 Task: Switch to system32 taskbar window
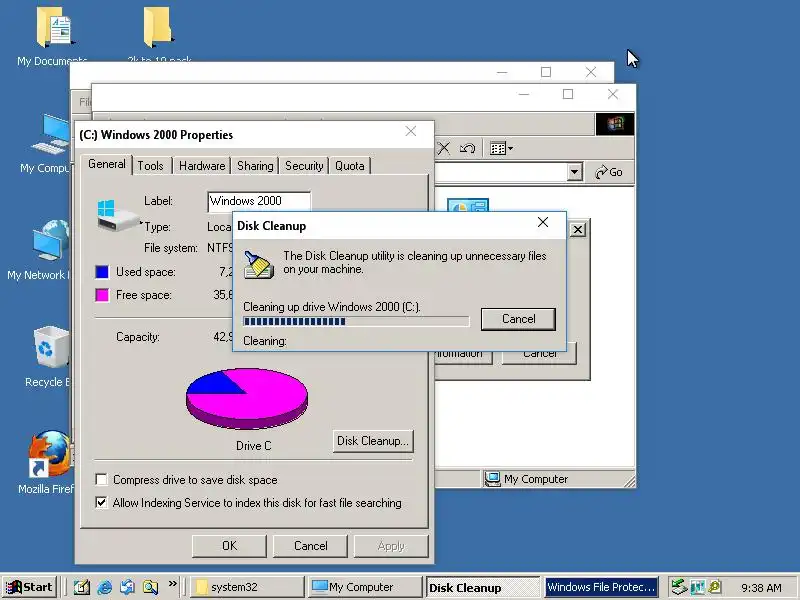(247, 587)
